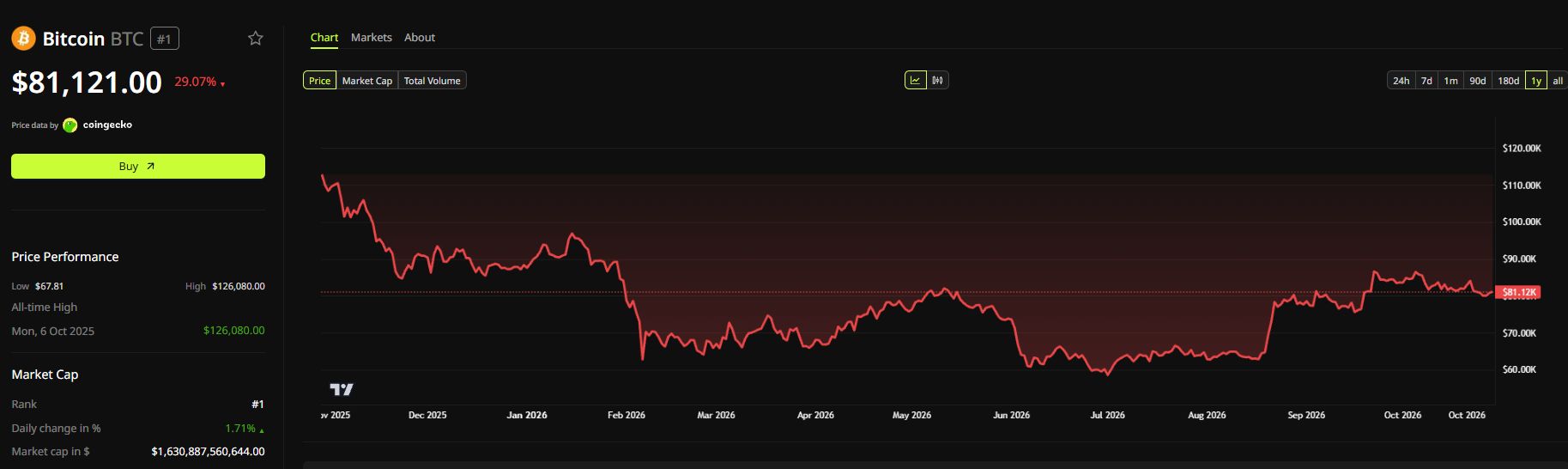
Task: Open the About tab
Action: [x=420, y=38]
